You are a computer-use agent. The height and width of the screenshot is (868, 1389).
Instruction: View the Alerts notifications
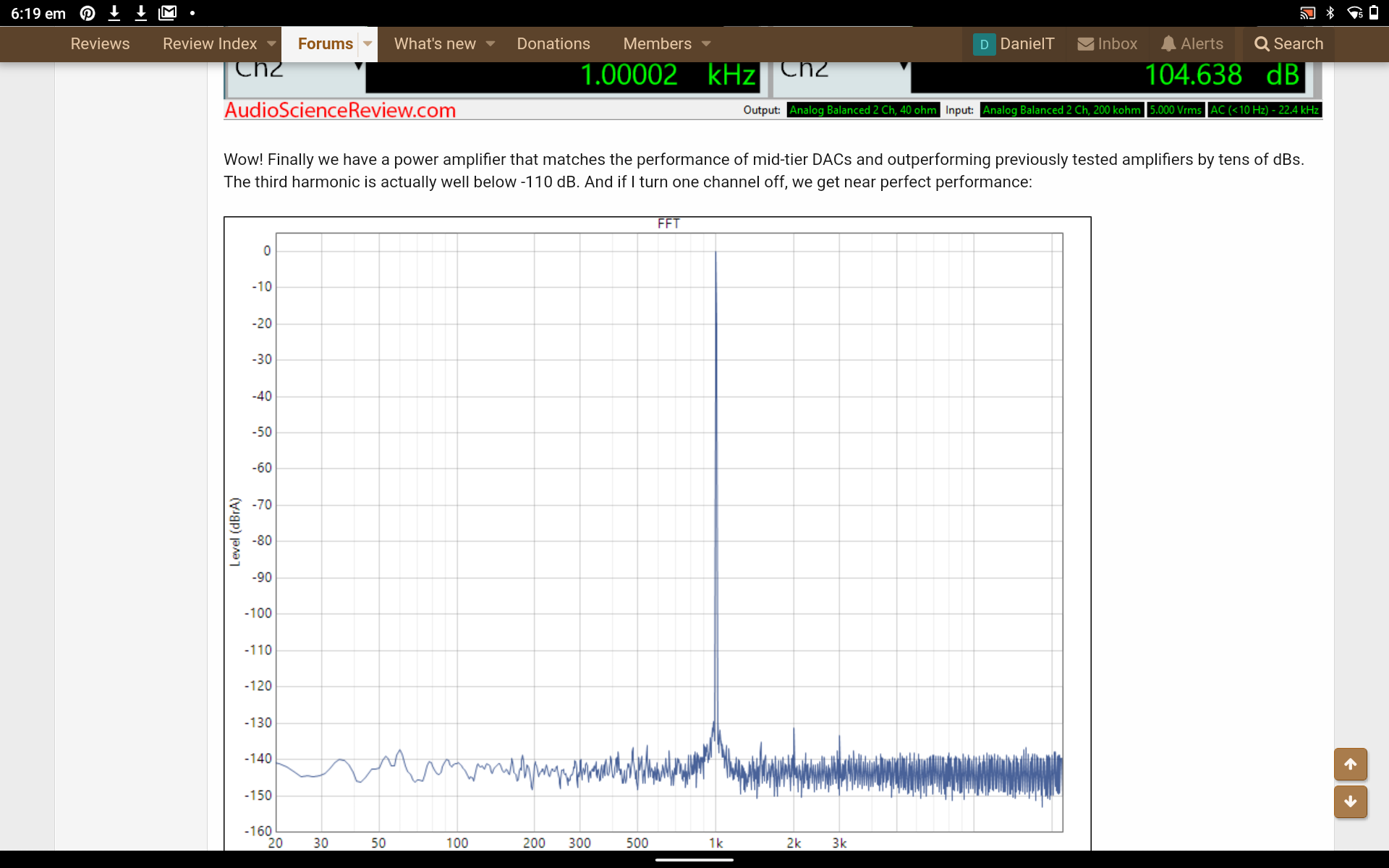(x=1192, y=44)
